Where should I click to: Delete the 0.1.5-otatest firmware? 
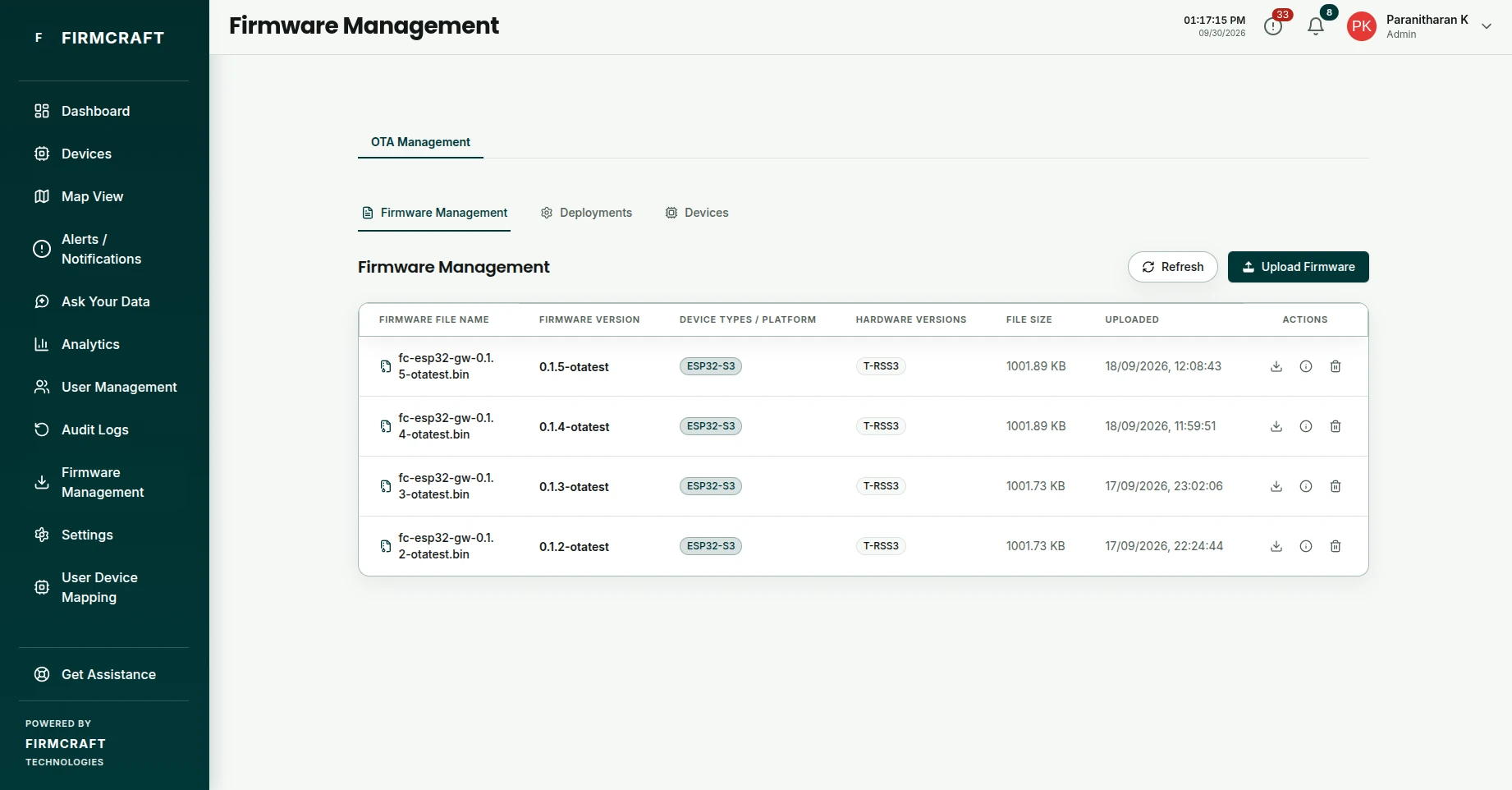pos(1336,366)
